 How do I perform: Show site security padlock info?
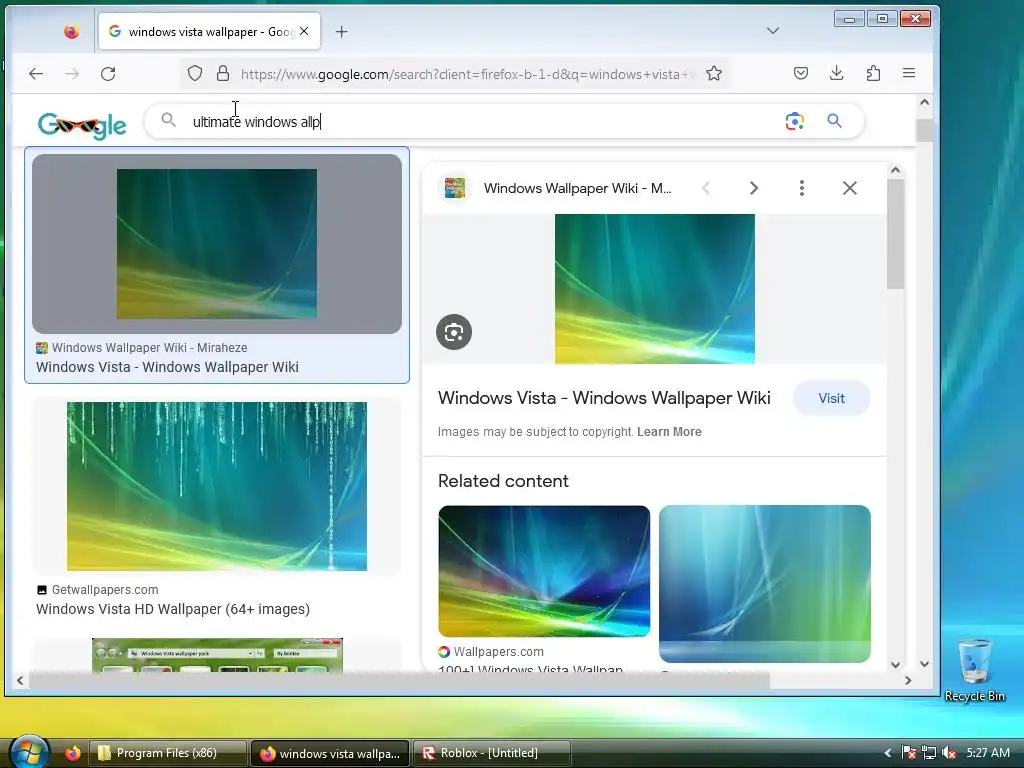[x=223, y=73]
